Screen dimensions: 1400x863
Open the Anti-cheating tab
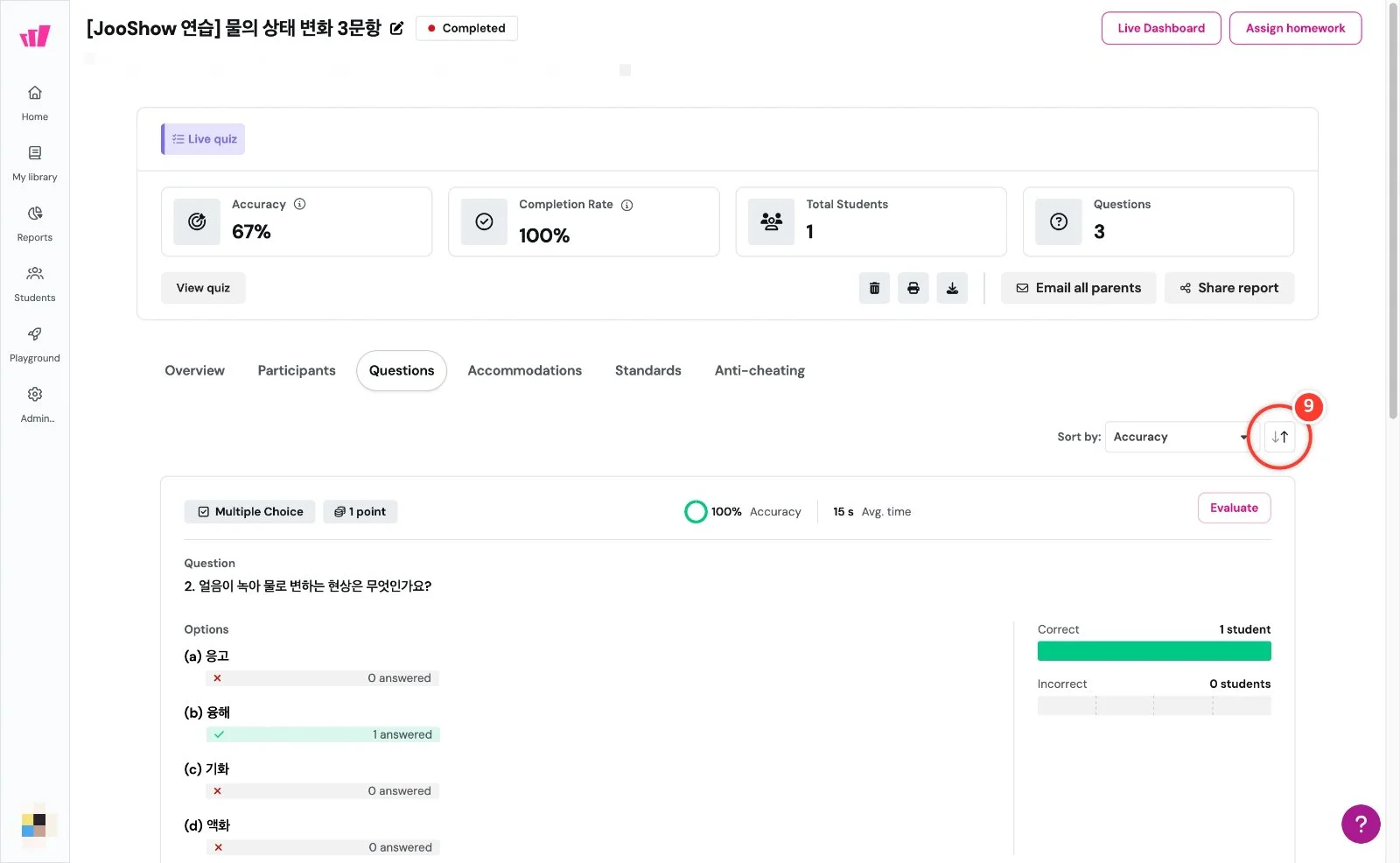(x=759, y=370)
